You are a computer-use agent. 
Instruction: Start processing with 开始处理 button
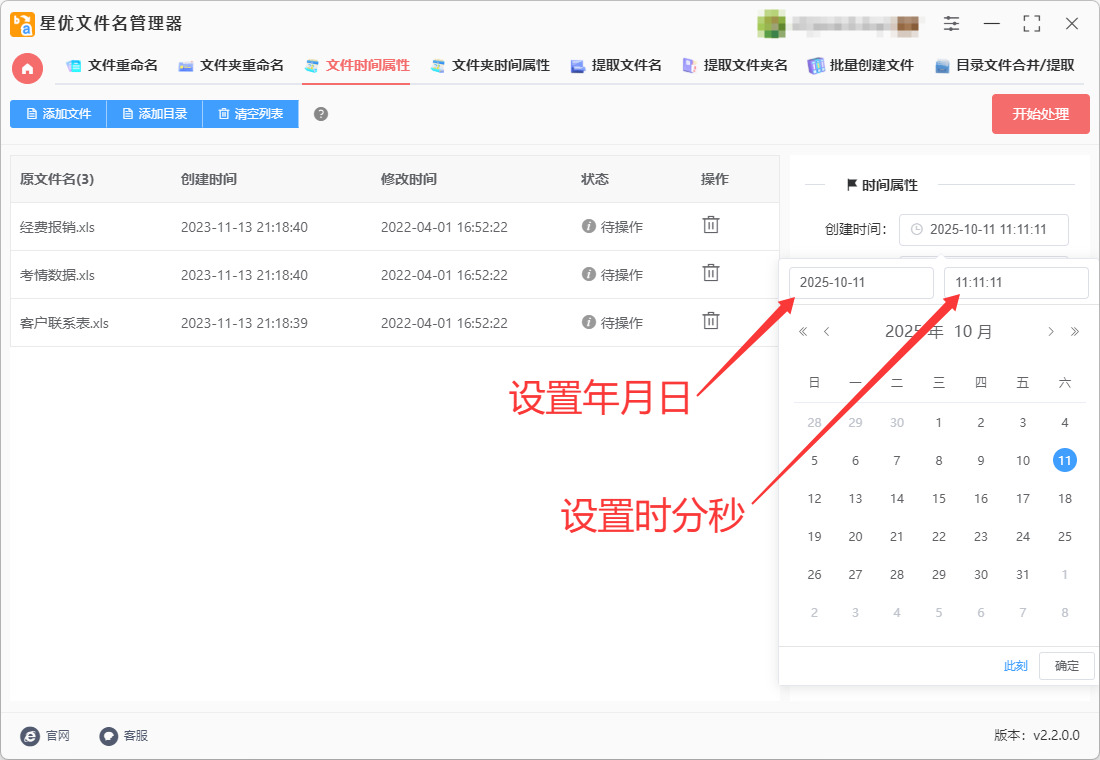pos(1040,114)
